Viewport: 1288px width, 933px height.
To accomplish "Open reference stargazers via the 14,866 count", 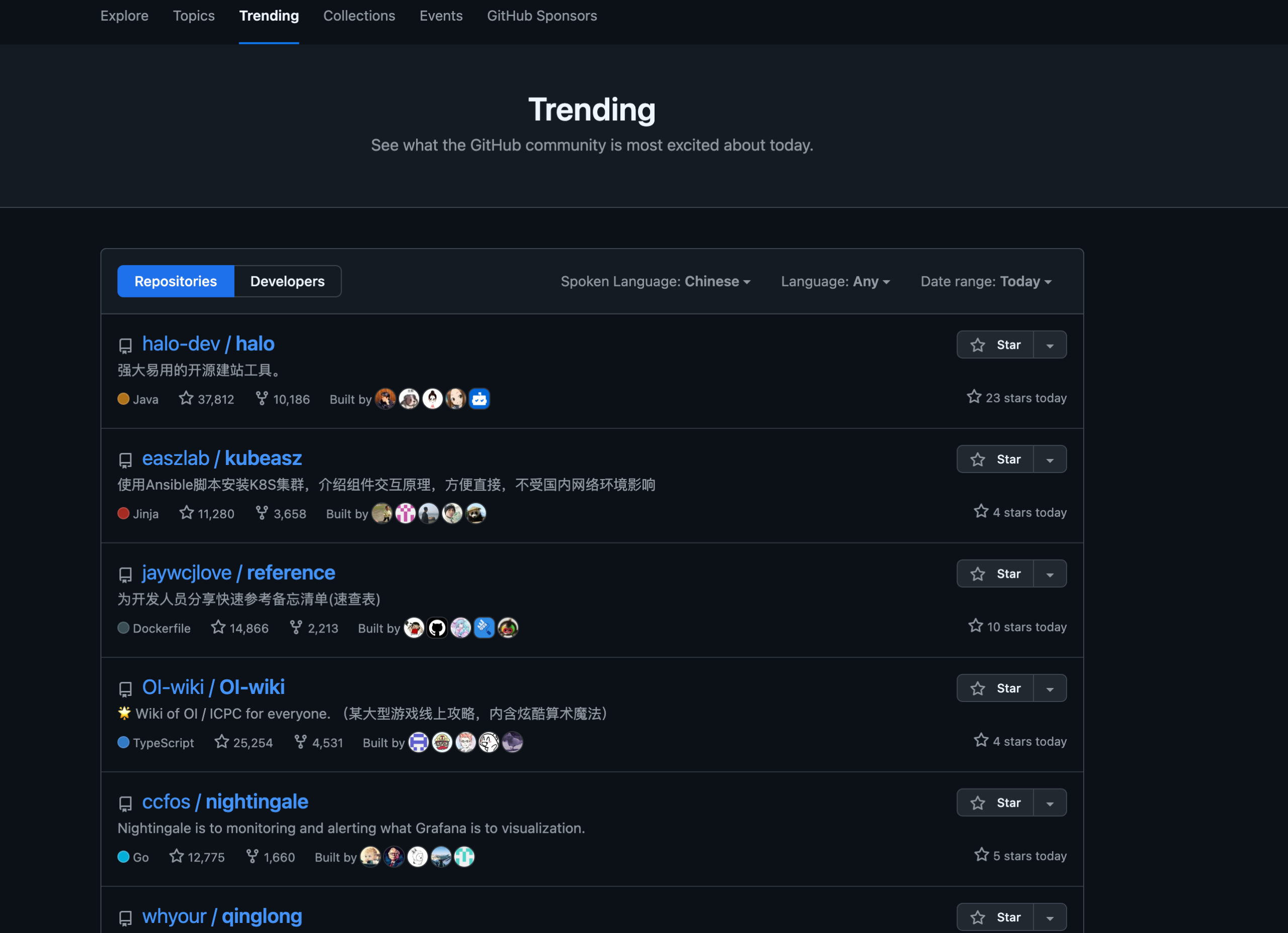I will click(x=239, y=628).
